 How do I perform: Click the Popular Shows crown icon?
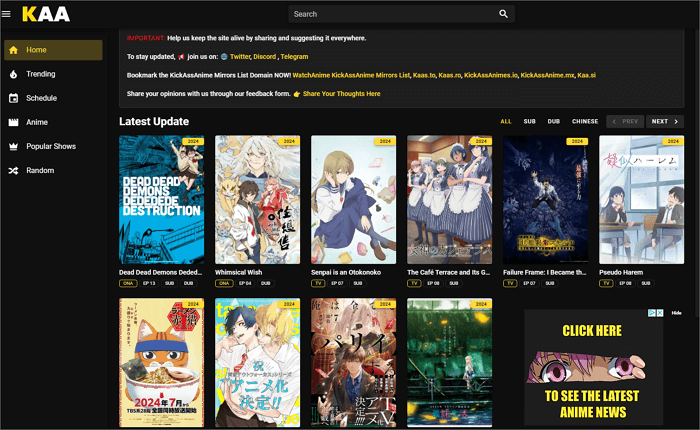[13, 146]
